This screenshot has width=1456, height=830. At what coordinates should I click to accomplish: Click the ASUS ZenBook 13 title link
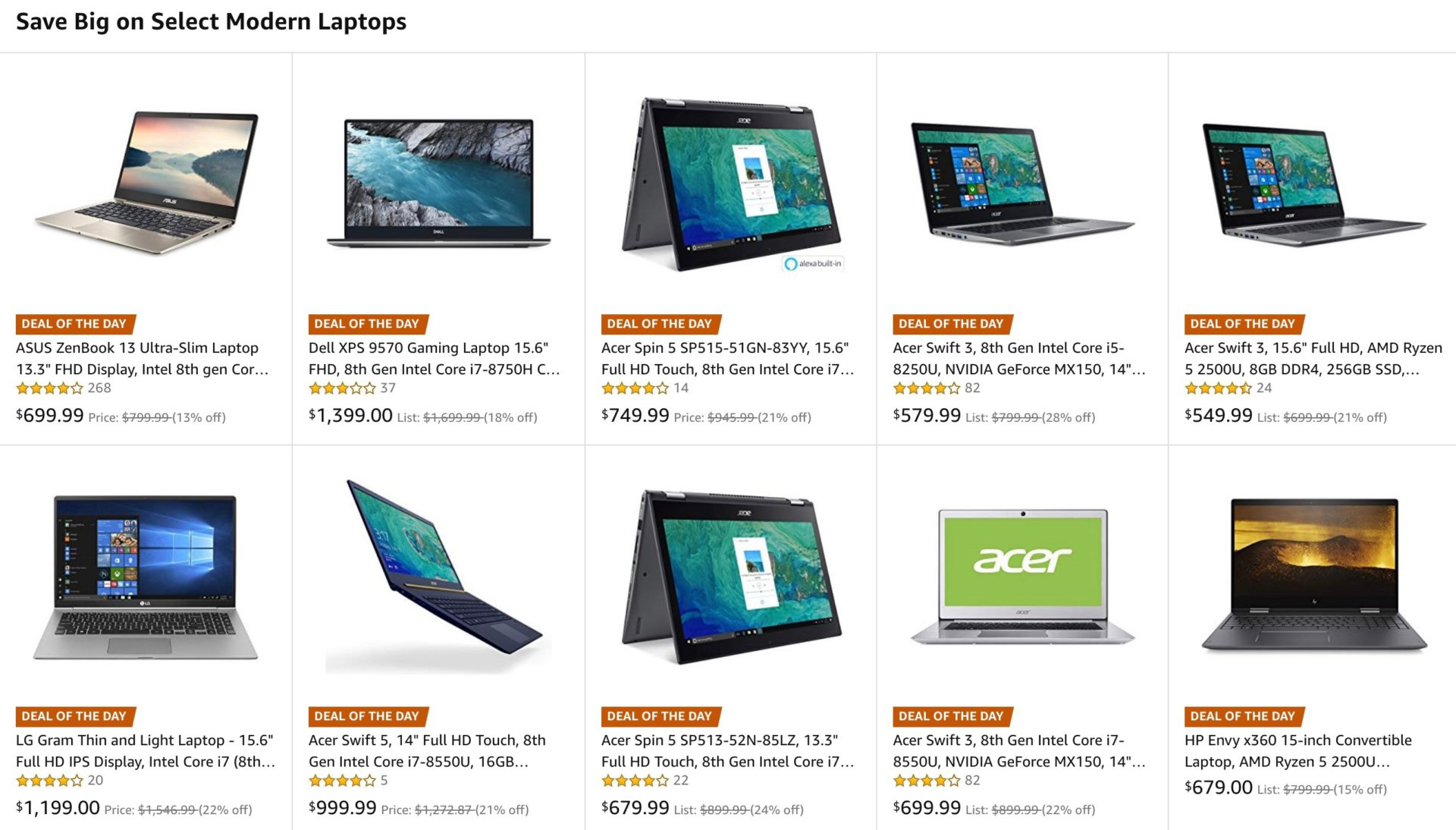click(143, 359)
